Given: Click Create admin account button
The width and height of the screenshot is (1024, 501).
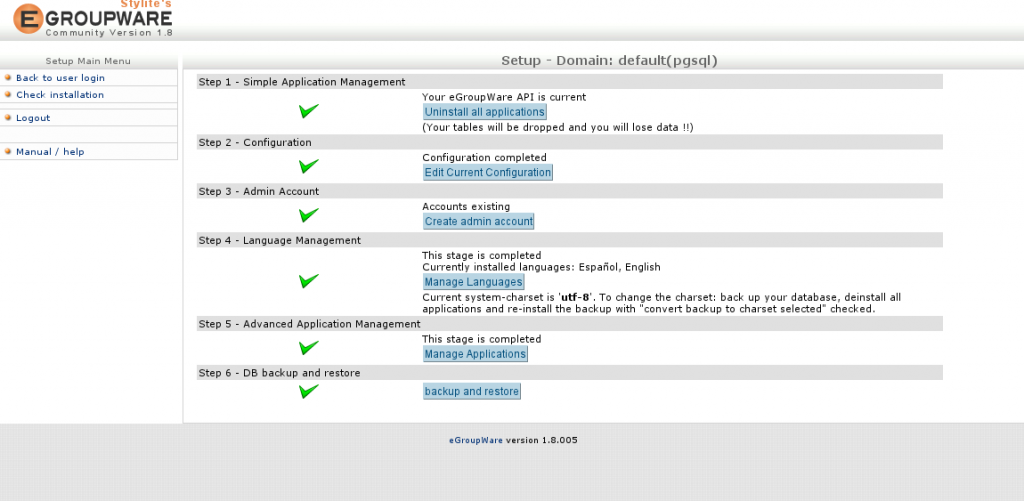Looking at the screenshot, I should [x=479, y=221].
